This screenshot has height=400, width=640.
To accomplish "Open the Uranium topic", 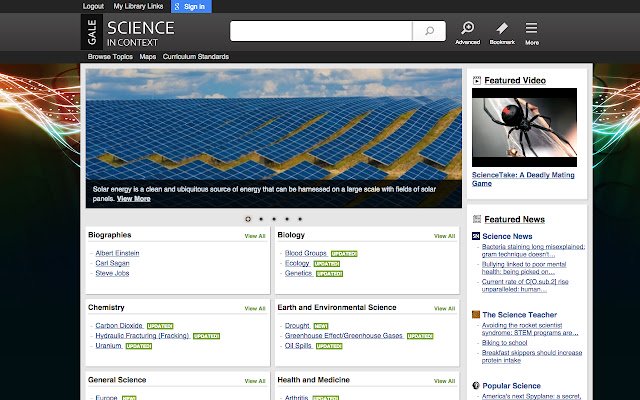I will point(109,345).
